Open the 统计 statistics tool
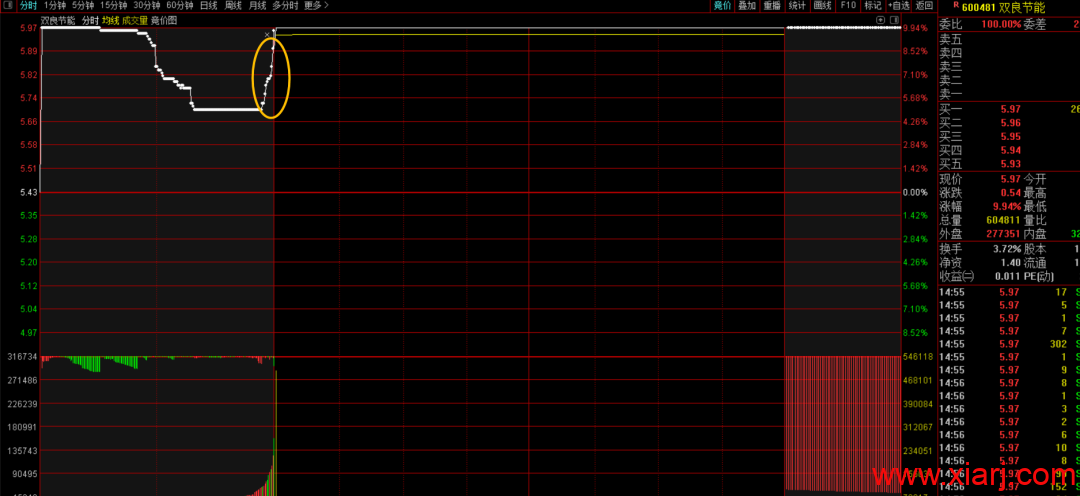The width and height of the screenshot is (1080, 496). point(797,6)
